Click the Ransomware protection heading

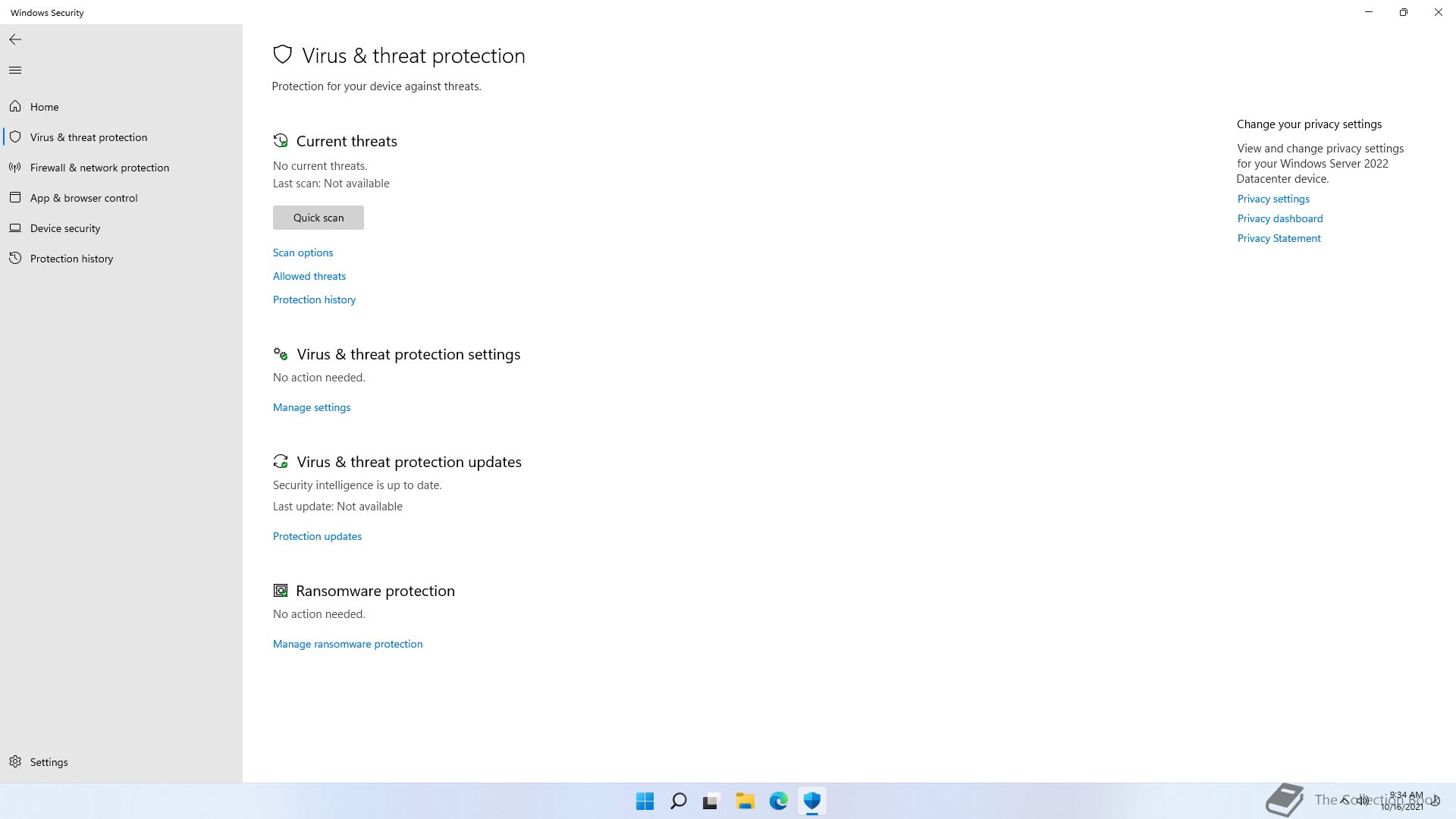375,591
